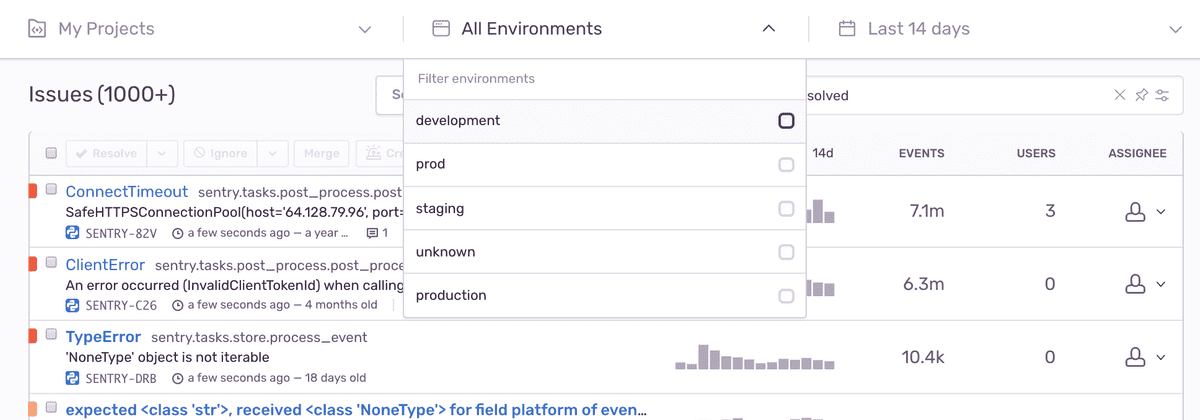Open the Ignore options dropdown arrow
The image size is (1200, 420).
click(x=273, y=154)
